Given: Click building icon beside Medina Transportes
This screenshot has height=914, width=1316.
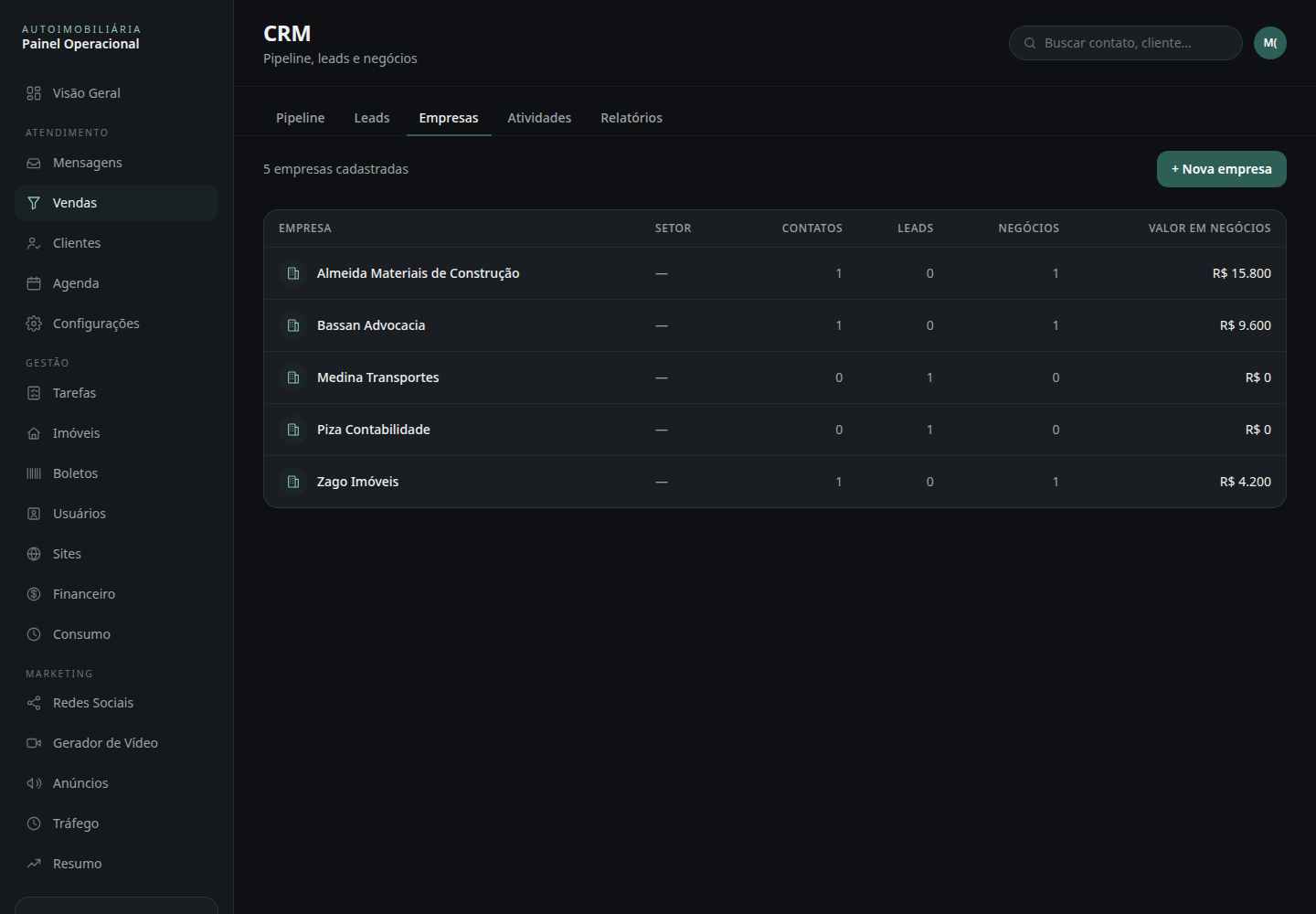Looking at the screenshot, I should click(293, 377).
